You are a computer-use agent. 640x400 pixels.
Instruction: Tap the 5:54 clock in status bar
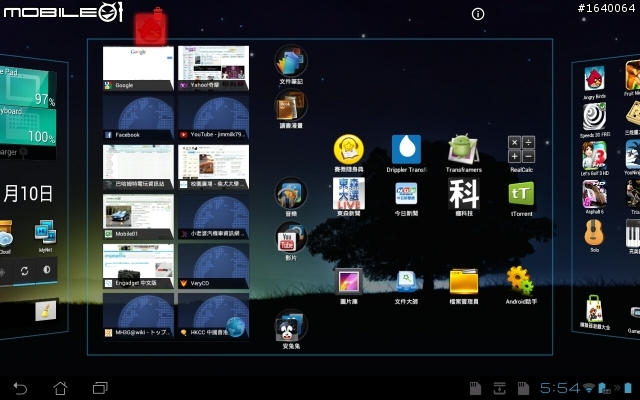coord(560,388)
